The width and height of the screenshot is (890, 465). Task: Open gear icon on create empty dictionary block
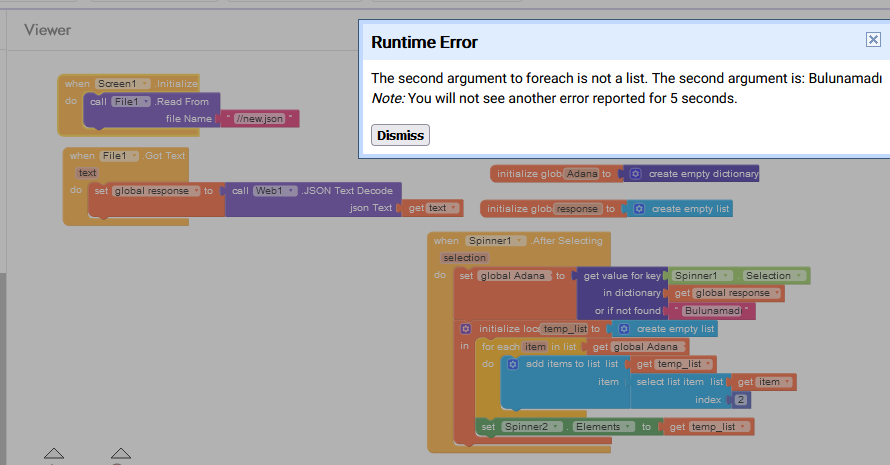point(635,174)
